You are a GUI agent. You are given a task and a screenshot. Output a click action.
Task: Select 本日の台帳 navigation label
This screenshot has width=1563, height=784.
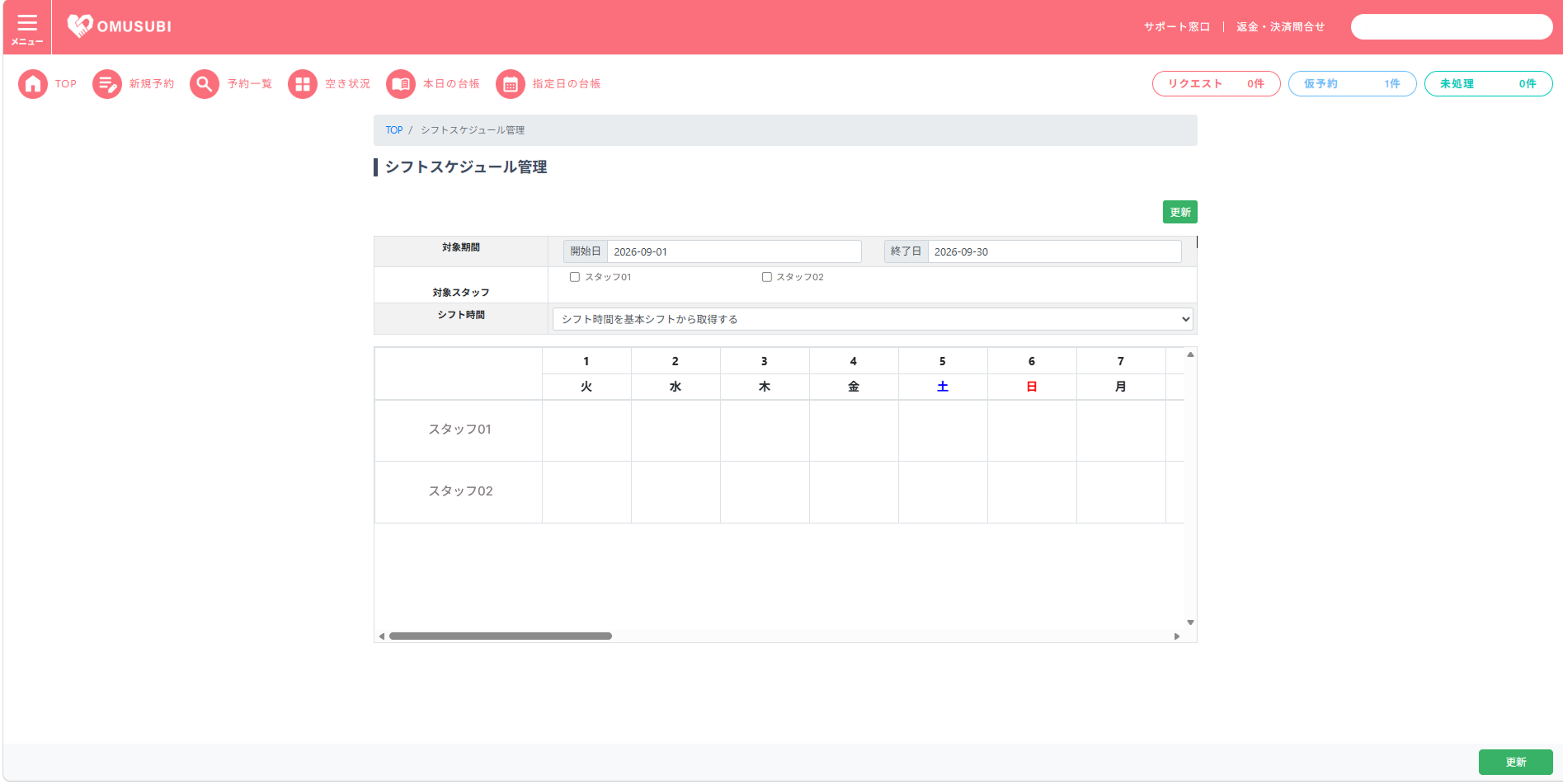pos(451,84)
